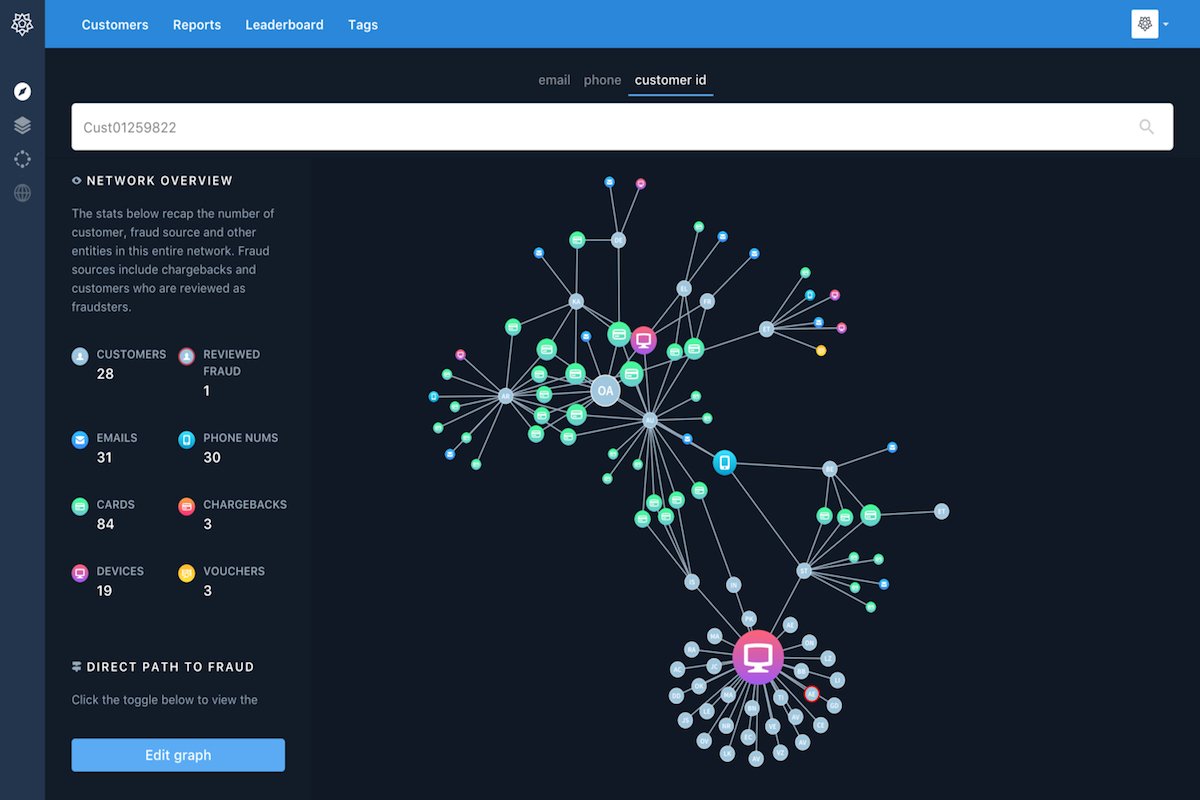Click the app logo in top-left corner
The height and width of the screenshot is (800, 1200).
click(x=22, y=24)
